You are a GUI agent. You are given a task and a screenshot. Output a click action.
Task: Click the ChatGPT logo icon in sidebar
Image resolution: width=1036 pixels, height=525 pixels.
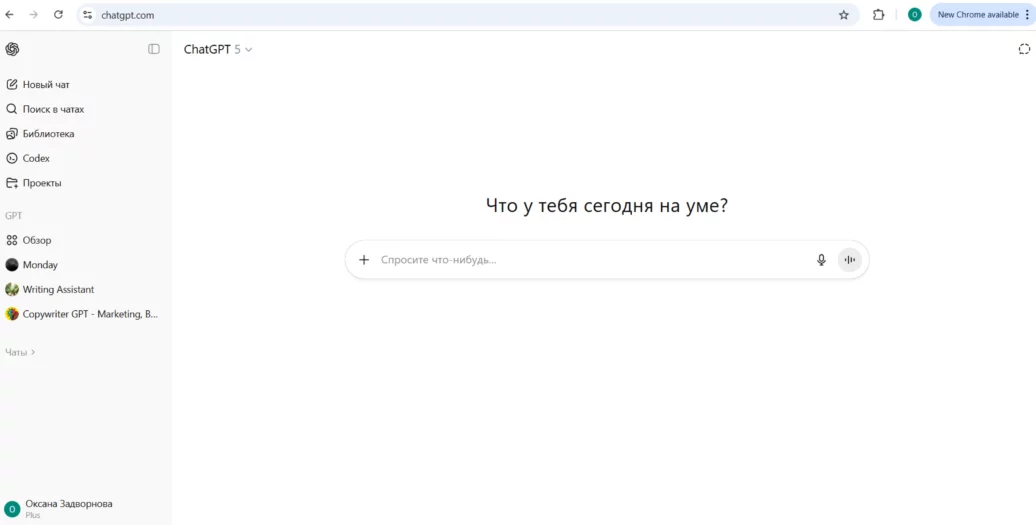[12, 49]
